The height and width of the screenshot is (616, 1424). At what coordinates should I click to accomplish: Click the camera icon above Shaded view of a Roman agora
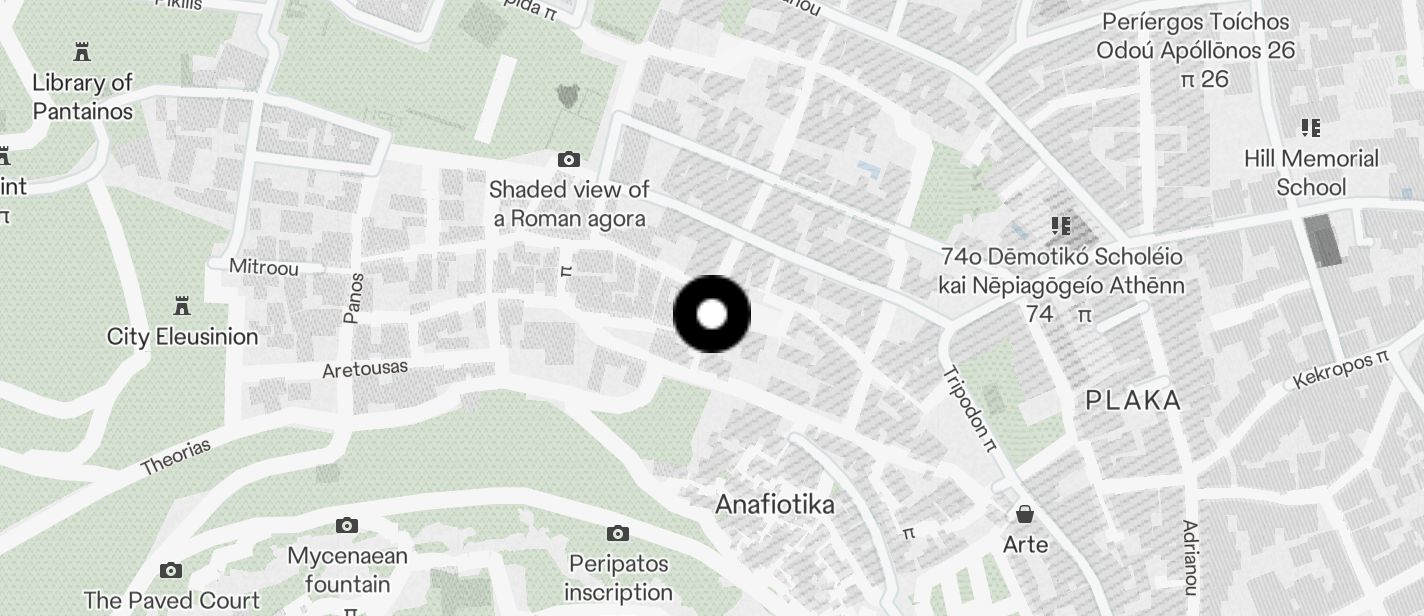[568, 159]
